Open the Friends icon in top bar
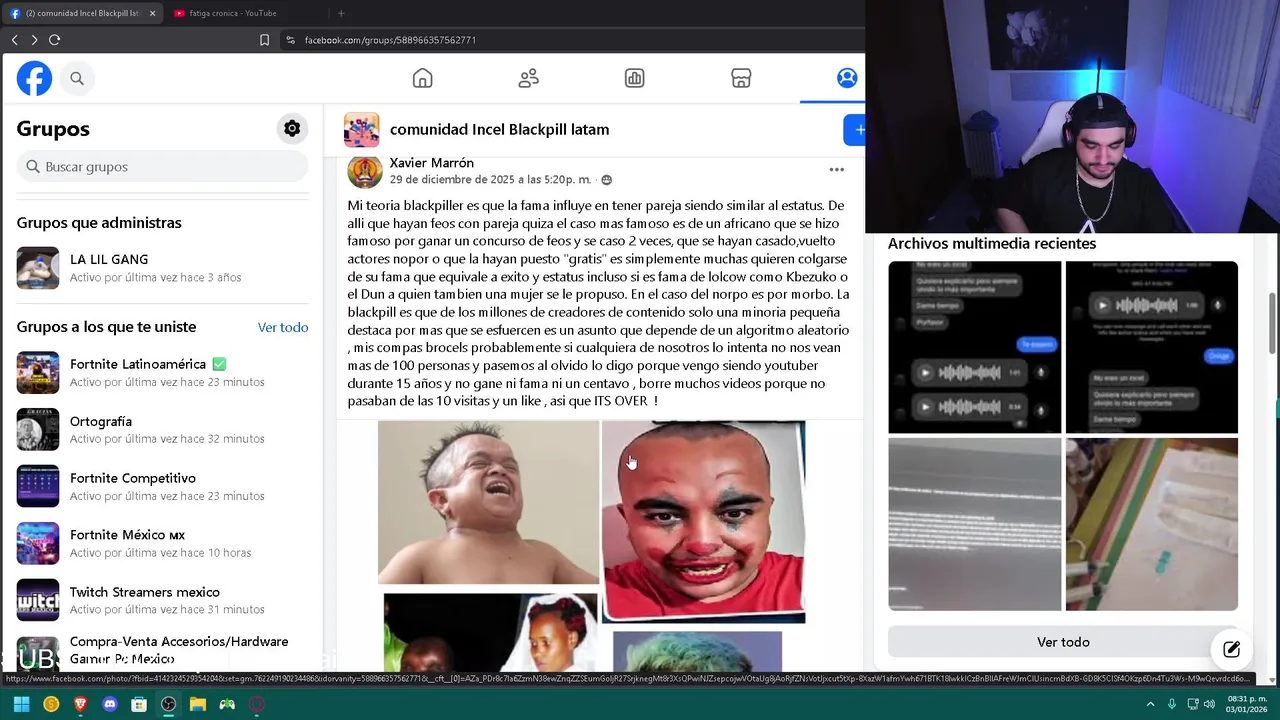 [x=529, y=78]
